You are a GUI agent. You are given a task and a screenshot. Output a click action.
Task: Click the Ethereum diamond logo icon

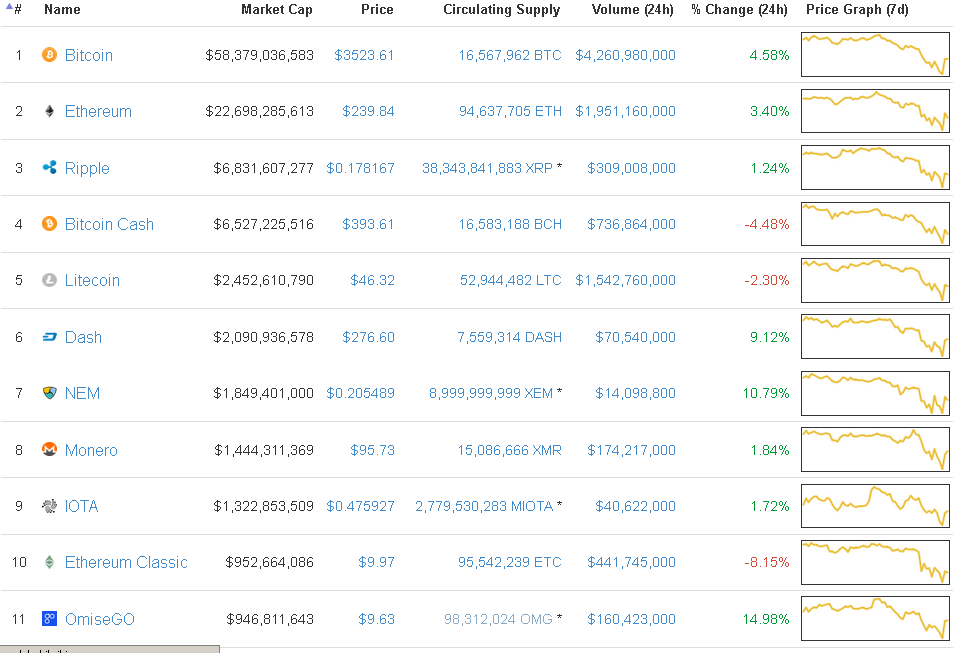49,111
